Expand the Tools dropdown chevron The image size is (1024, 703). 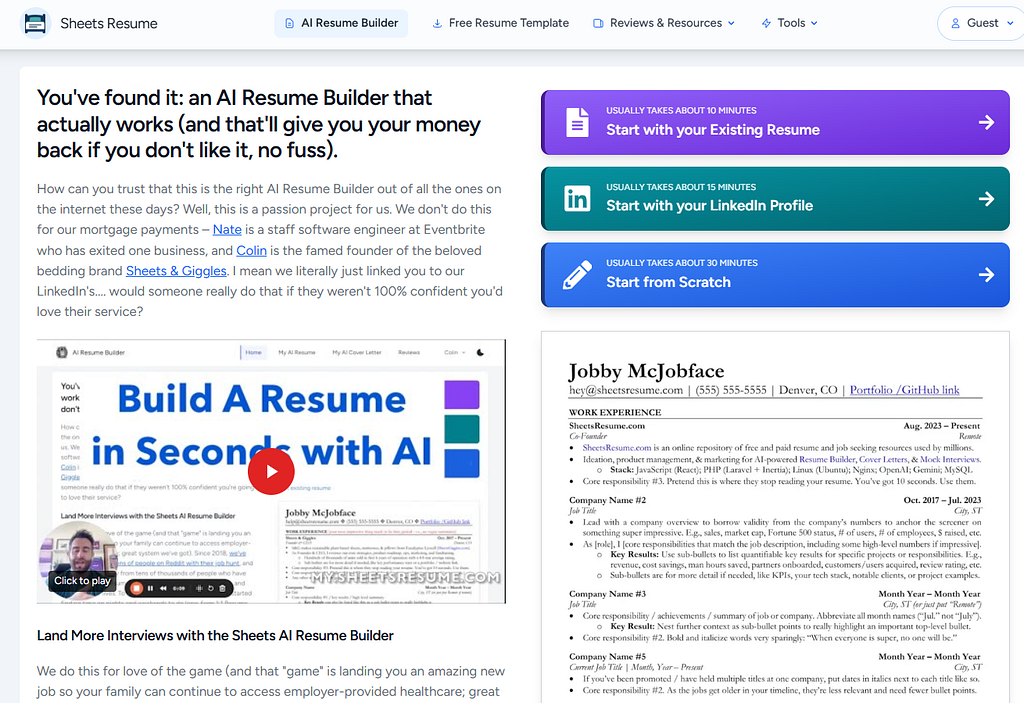tap(814, 24)
